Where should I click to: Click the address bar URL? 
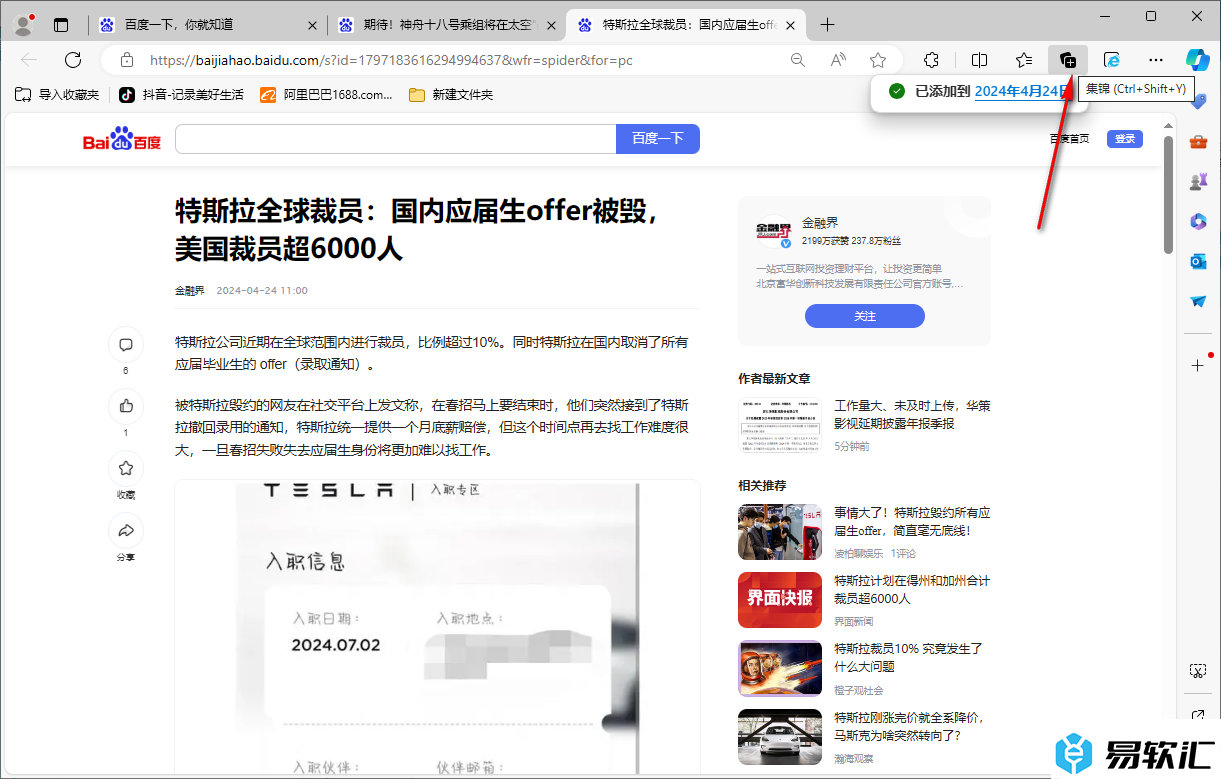coord(391,60)
